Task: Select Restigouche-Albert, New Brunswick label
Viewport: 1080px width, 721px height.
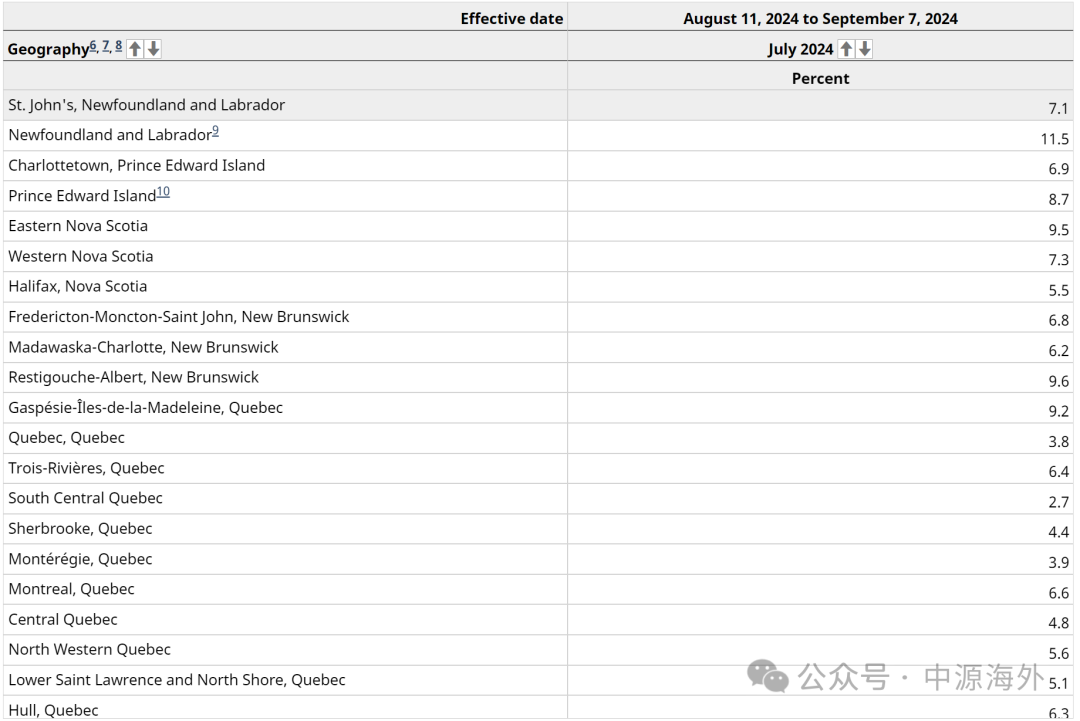Action: tap(134, 377)
